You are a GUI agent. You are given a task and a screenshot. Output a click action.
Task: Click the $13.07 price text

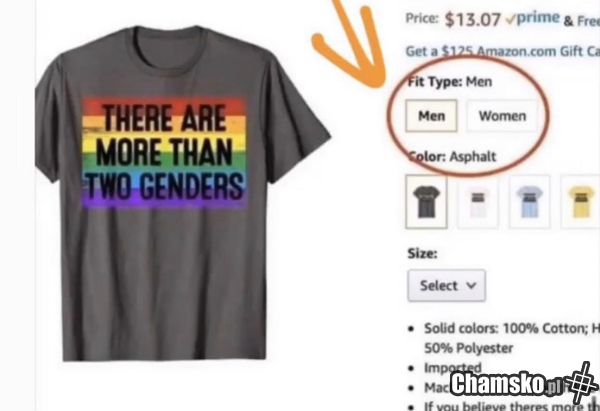473,20
